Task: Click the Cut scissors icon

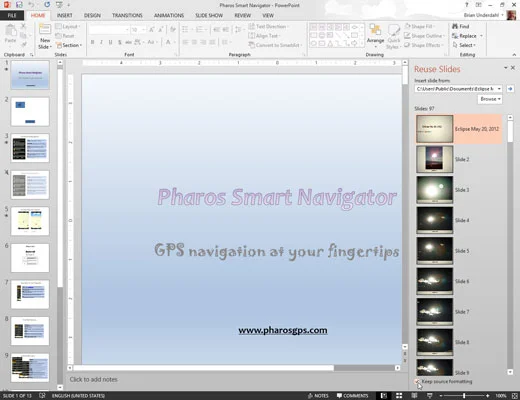Action: pyautogui.click(x=23, y=26)
